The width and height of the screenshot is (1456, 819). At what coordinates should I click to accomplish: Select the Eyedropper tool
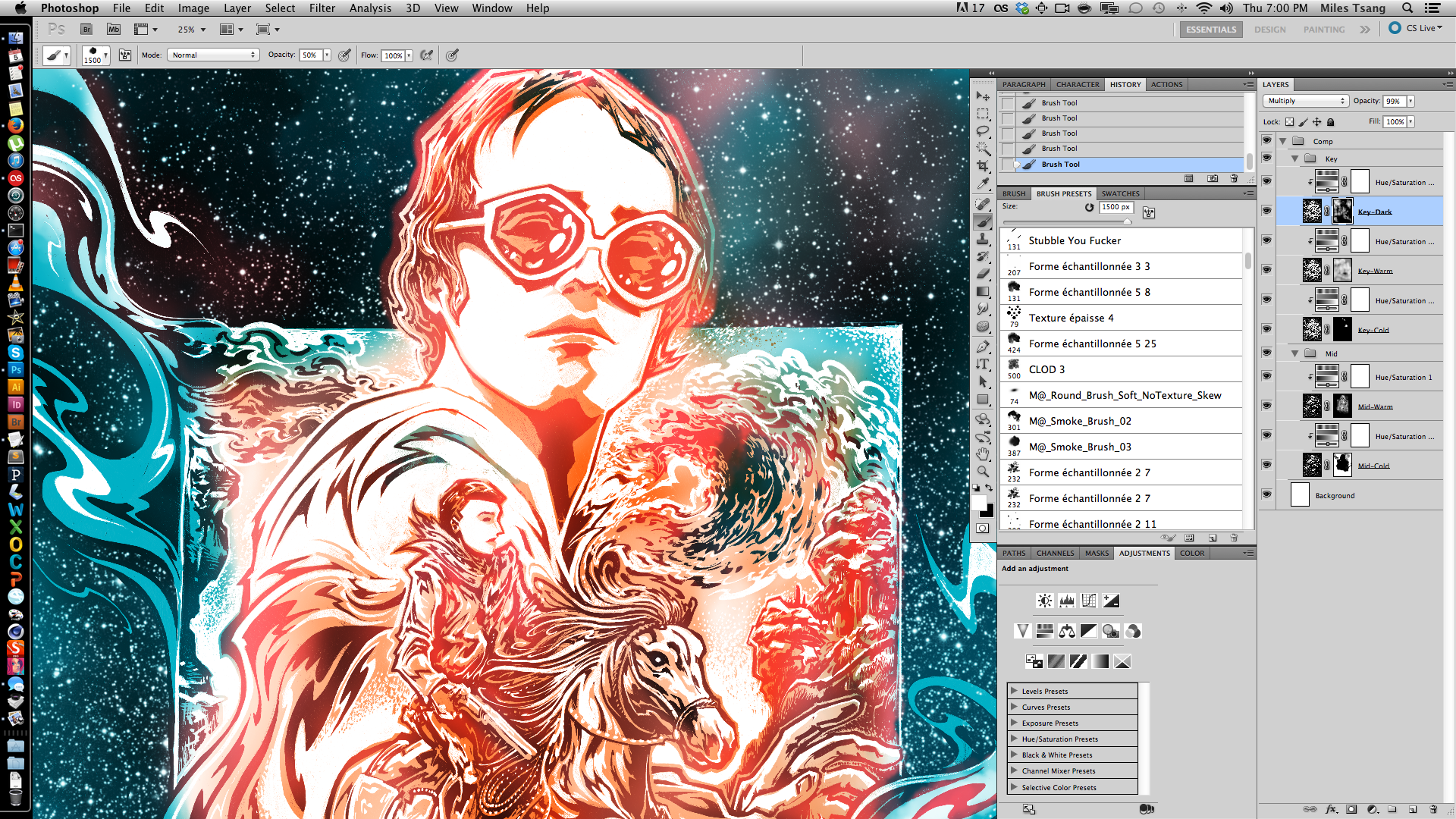(x=983, y=184)
